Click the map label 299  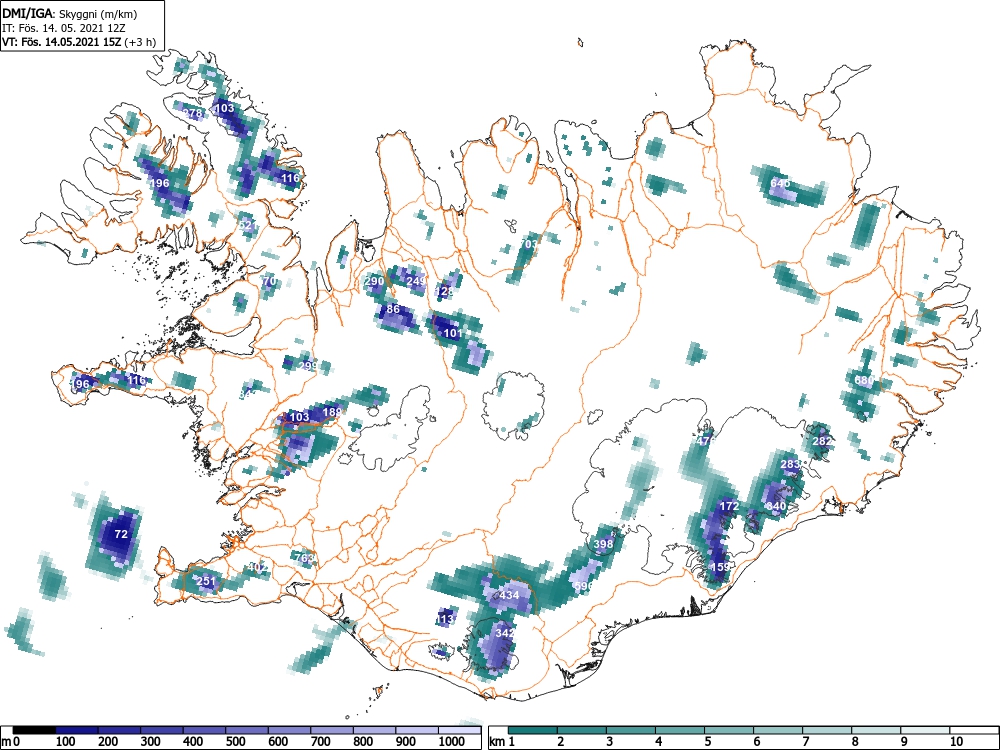tap(308, 366)
